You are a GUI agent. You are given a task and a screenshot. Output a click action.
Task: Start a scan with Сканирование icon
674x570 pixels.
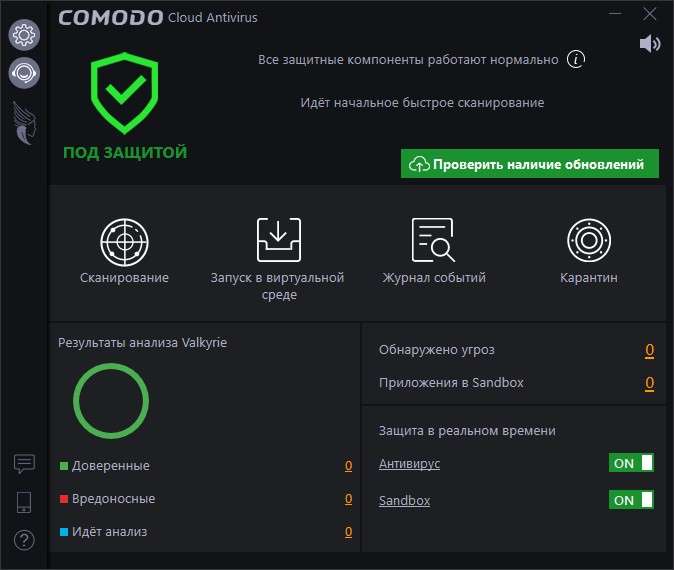pyautogui.click(x=124, y=242)
